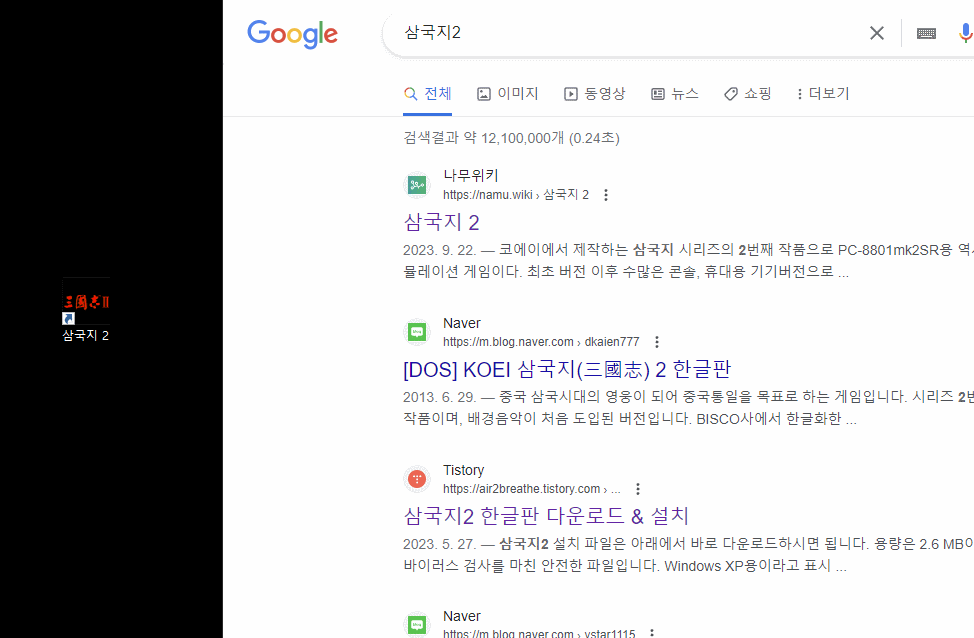Viewport: 974px width, 638px height.
Task: Click the 나무위키 favicon on the first result
Action: point(416,184)
